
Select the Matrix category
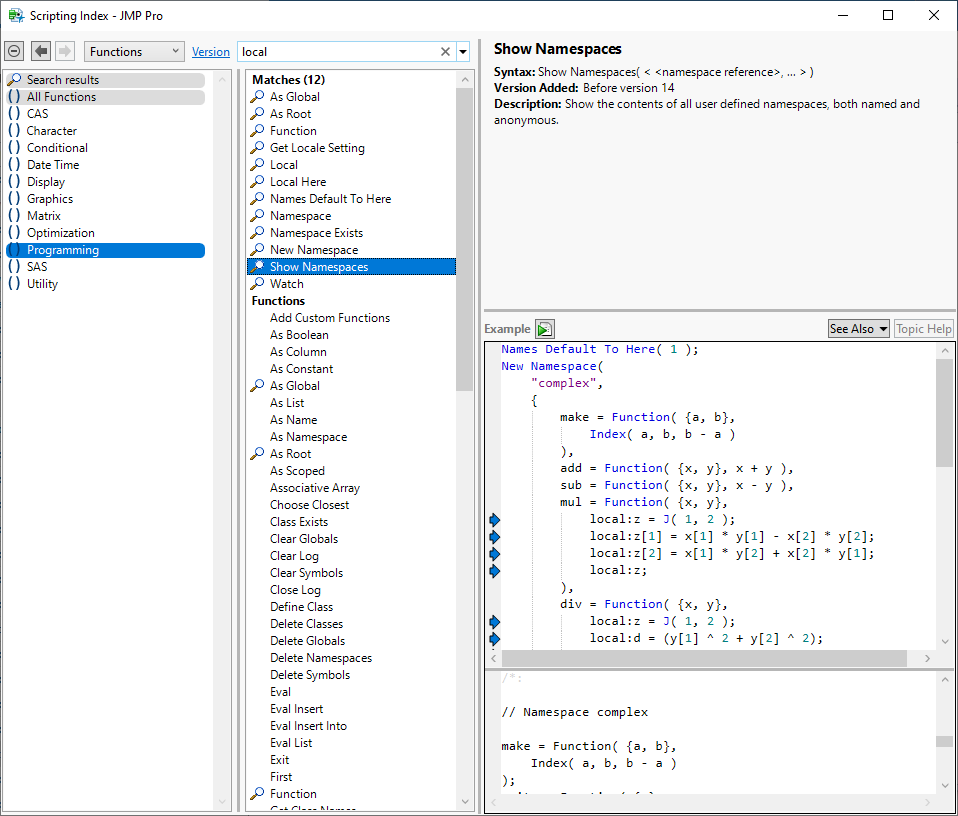[x=43, y=216]
